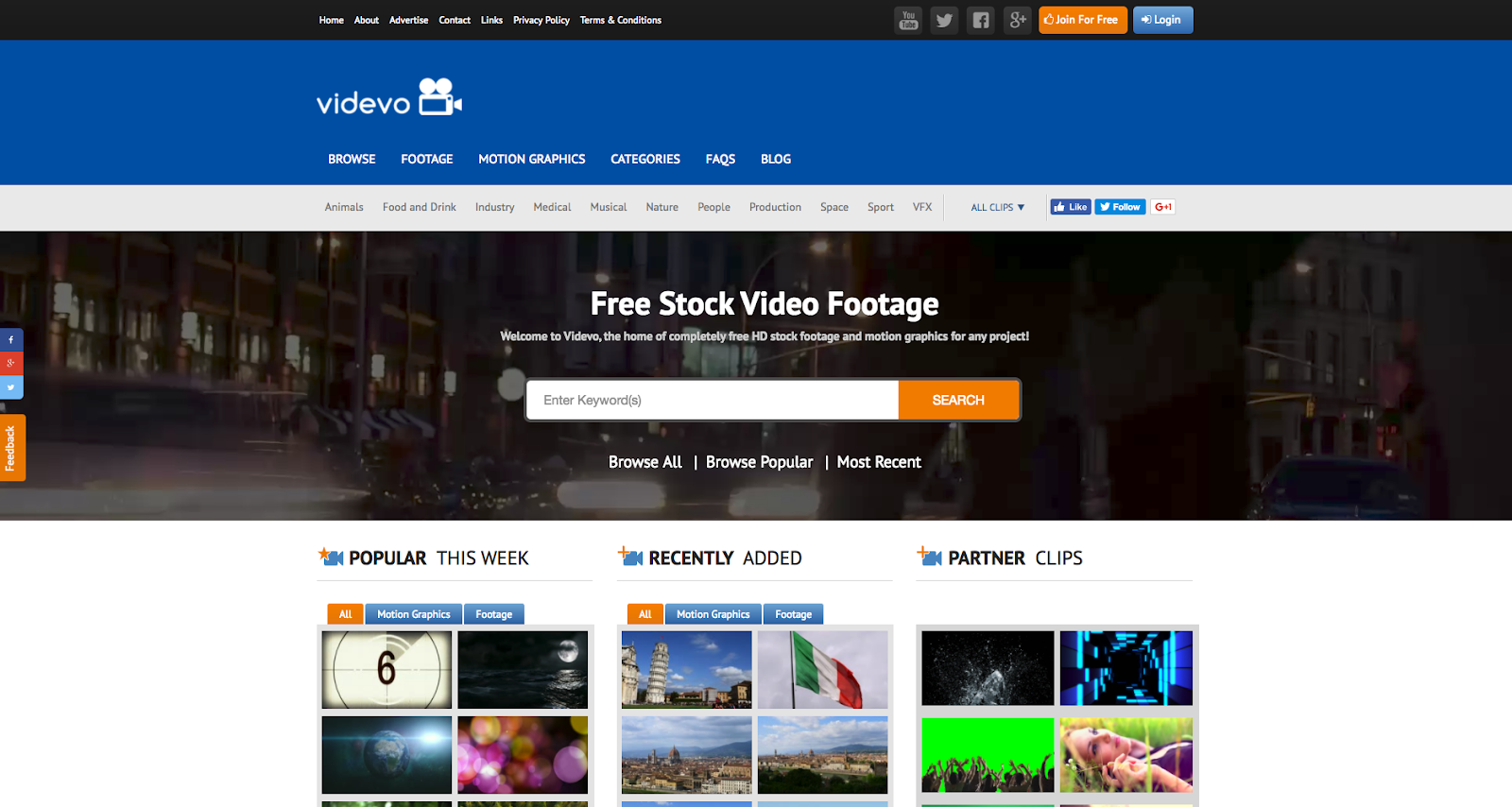This screenshot has height=807, width=1512.
Task: Open the pink bokeh lights clip thumbnail
Action: [x=523, y=755]
